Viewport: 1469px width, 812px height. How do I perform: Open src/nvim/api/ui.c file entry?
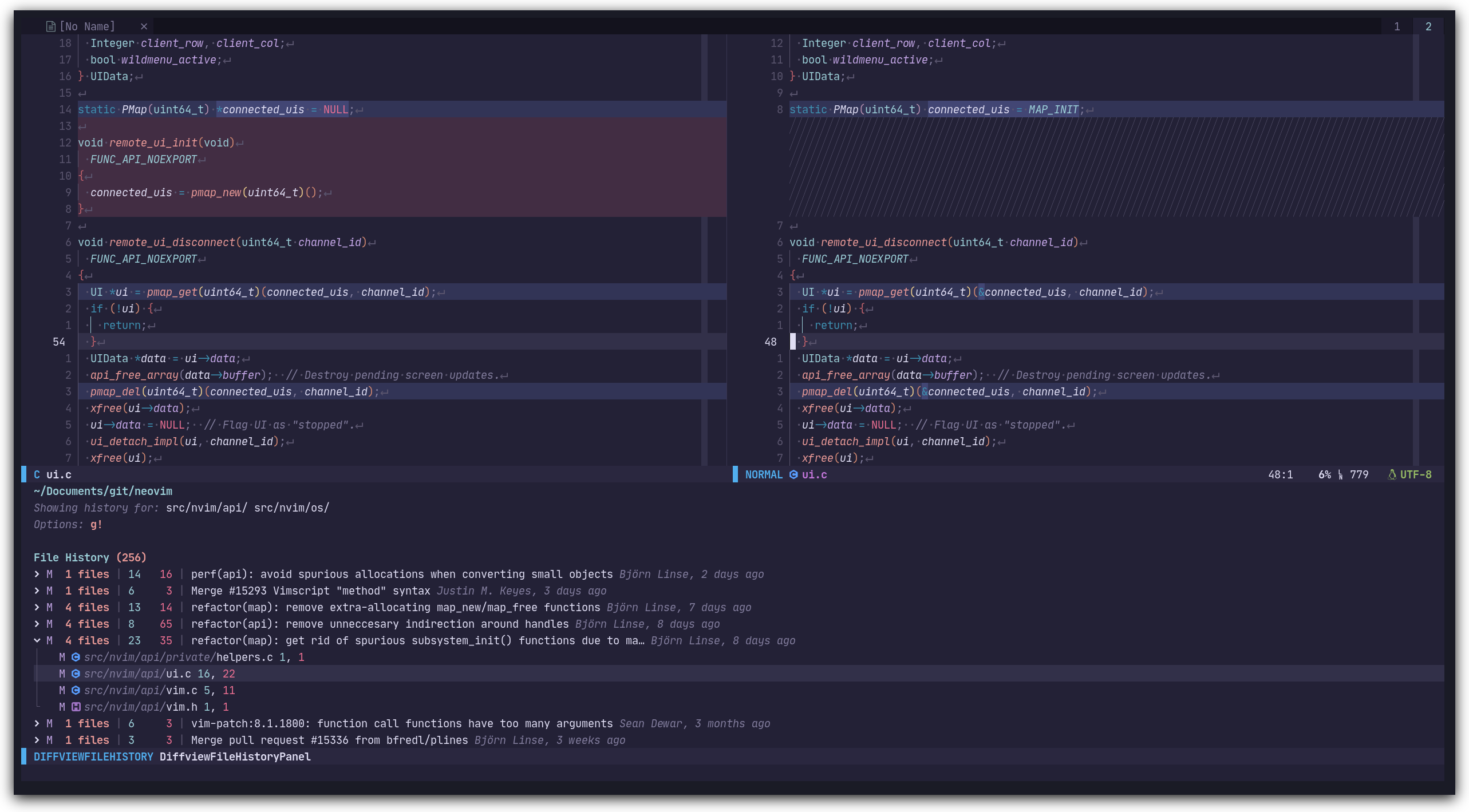(137, 674)
